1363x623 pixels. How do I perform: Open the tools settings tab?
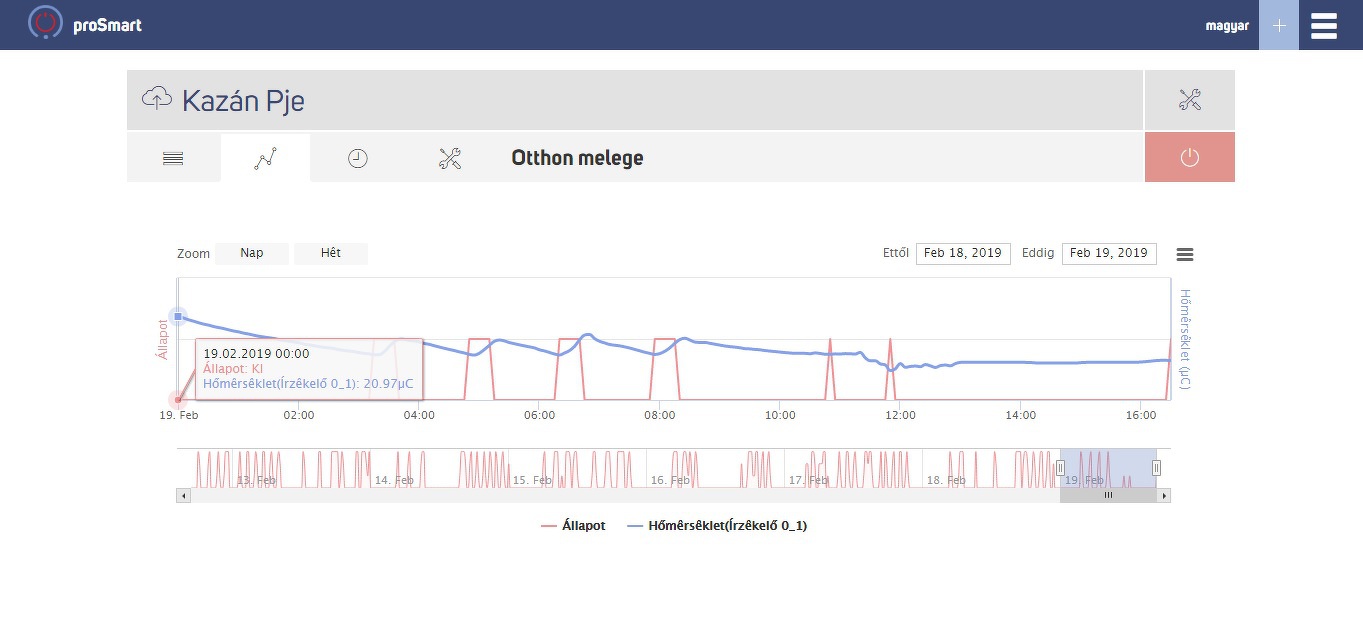(x=450, y=158)
